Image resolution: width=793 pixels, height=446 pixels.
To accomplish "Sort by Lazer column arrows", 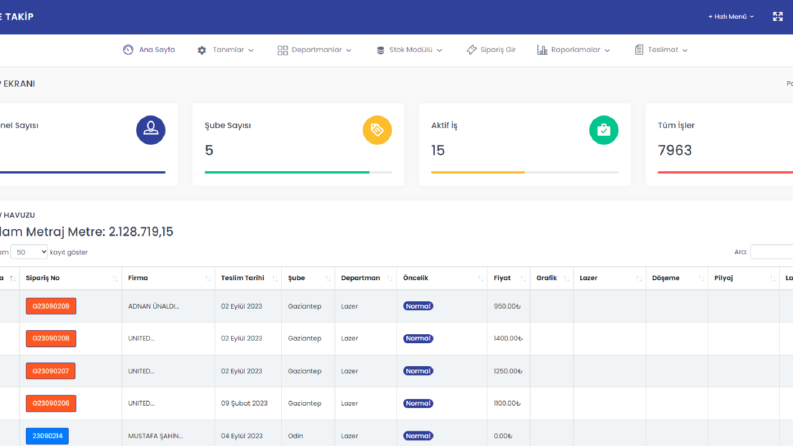I will (639, 278).
